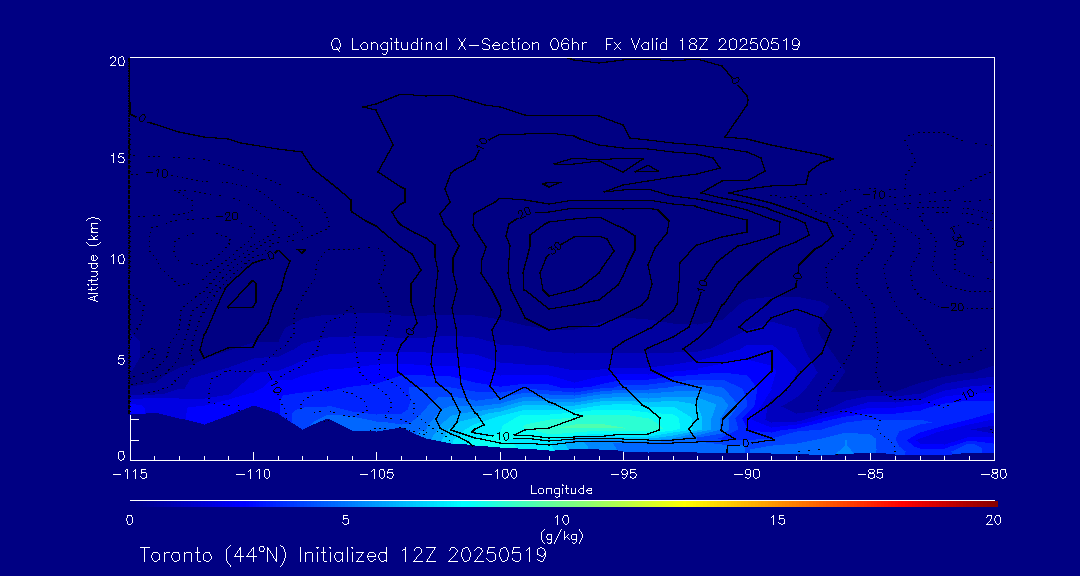This screenshot has width=1080, height=576.
Task: Click the colorbar label 15
Action: [x=778, y=521]
